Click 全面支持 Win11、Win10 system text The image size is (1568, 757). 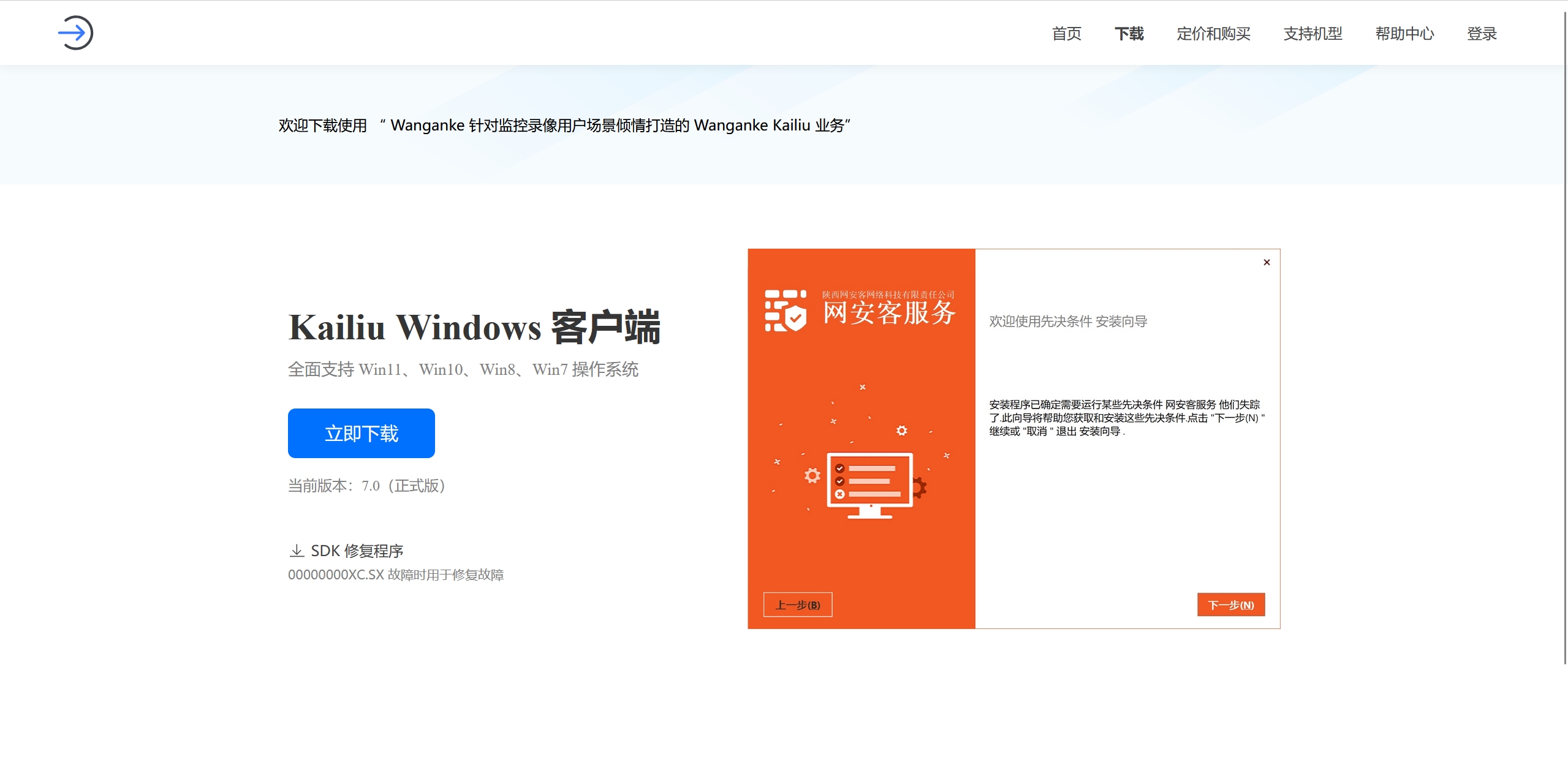click(463, 369)
